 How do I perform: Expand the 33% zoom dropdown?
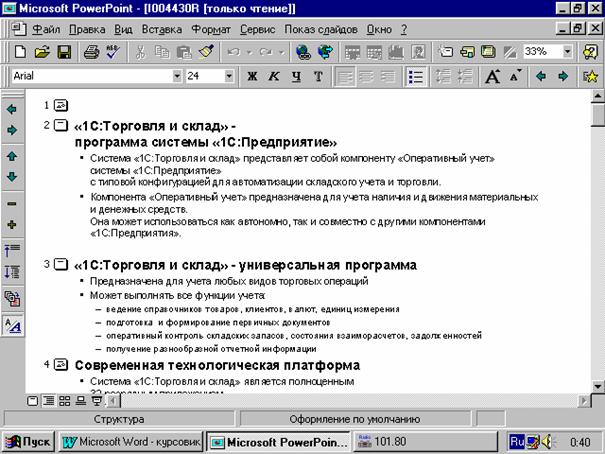(567, 51)
